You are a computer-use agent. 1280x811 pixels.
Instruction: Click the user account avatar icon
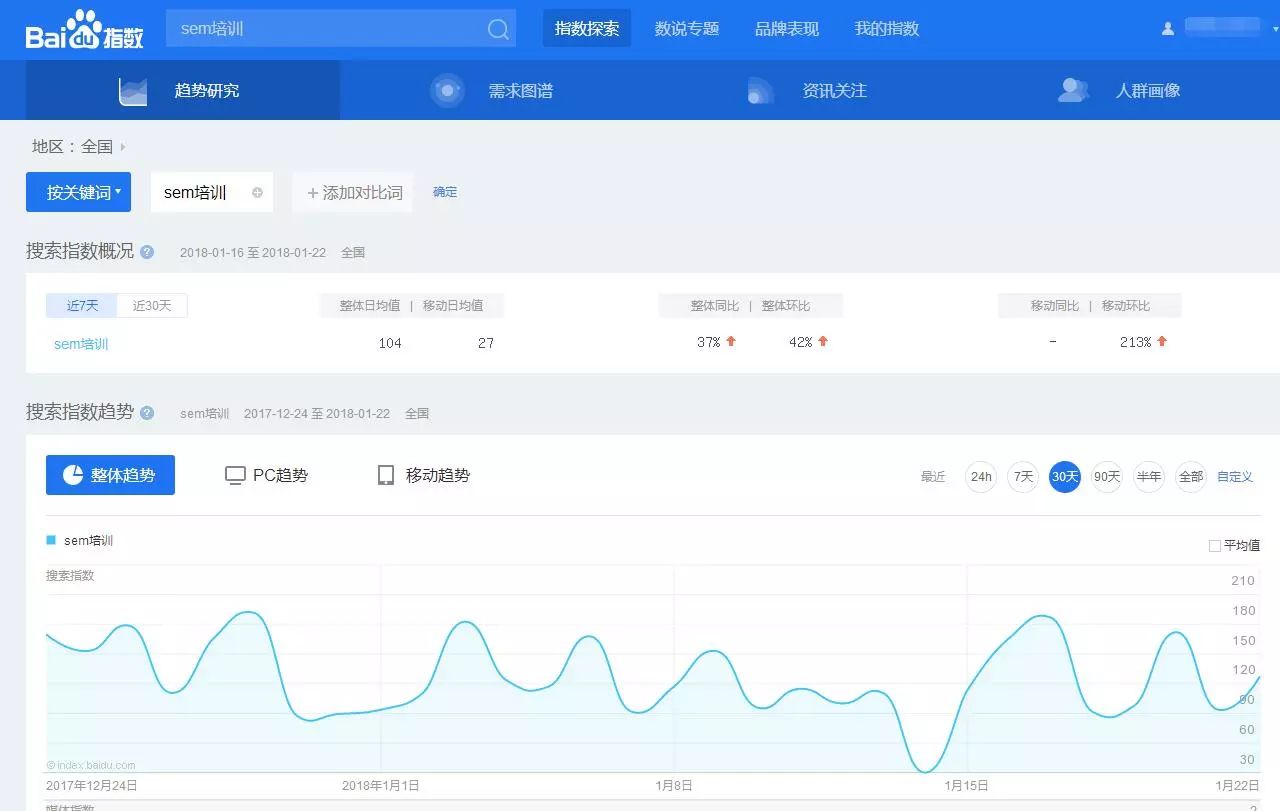(x=1167, y=29)
